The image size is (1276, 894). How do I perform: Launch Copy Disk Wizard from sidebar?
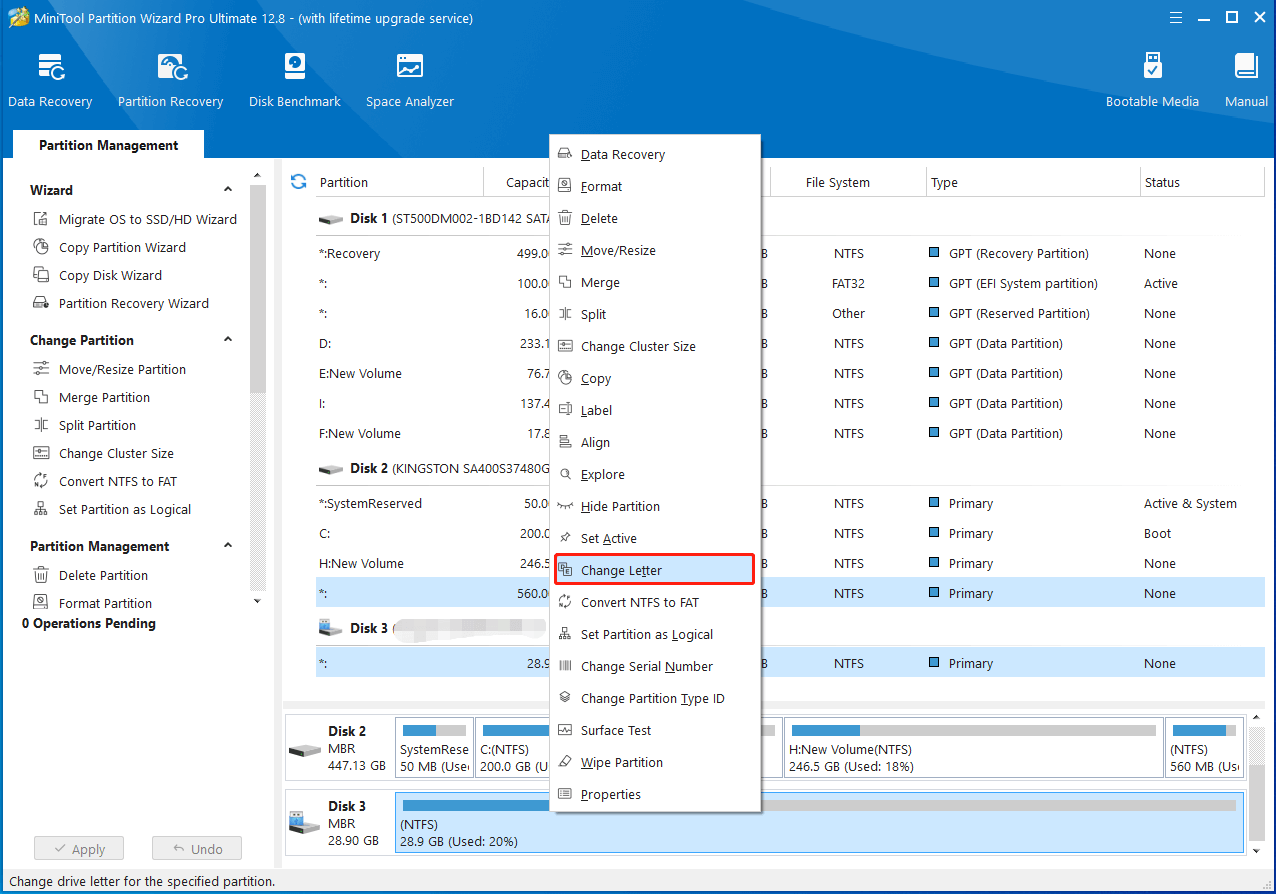coord(98,275)
